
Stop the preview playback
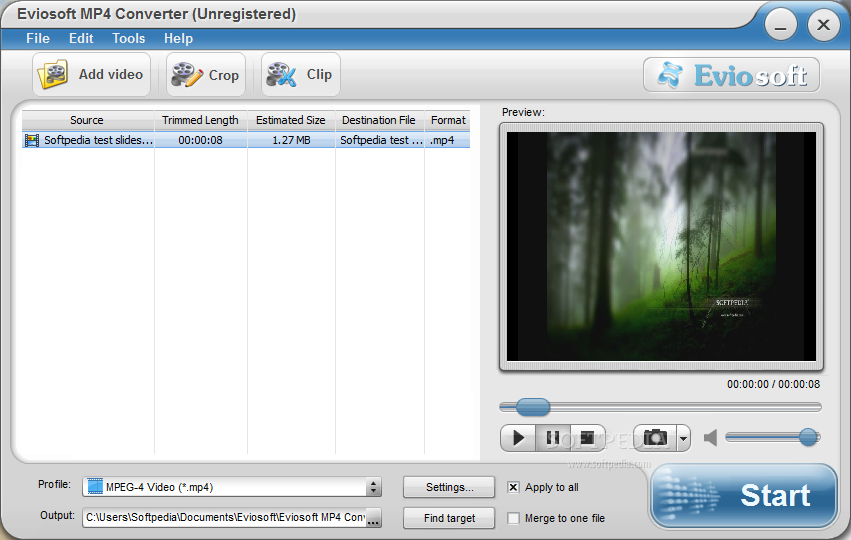click(588, 438)
